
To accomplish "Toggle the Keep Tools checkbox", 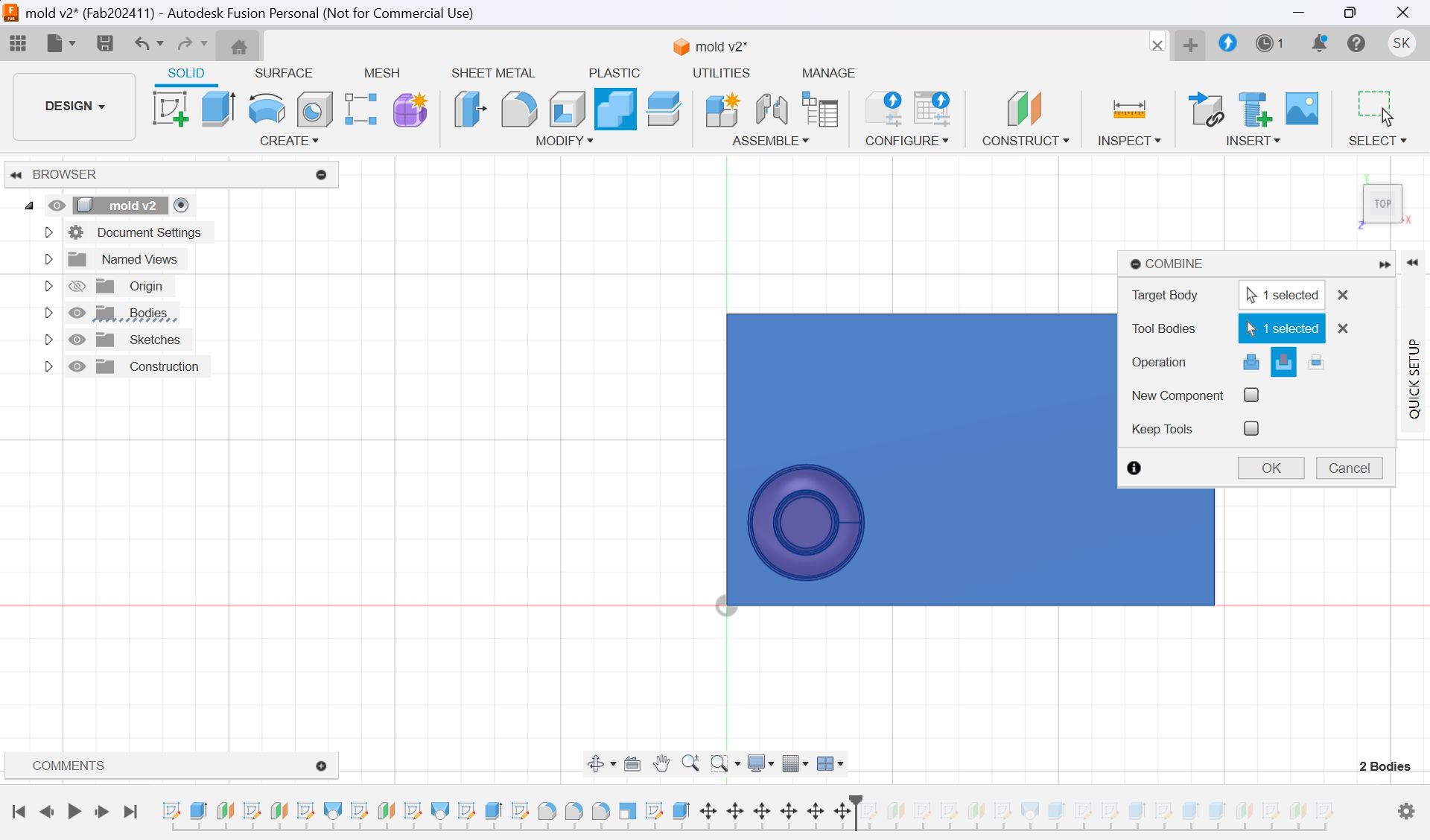I will point(1251,429).
